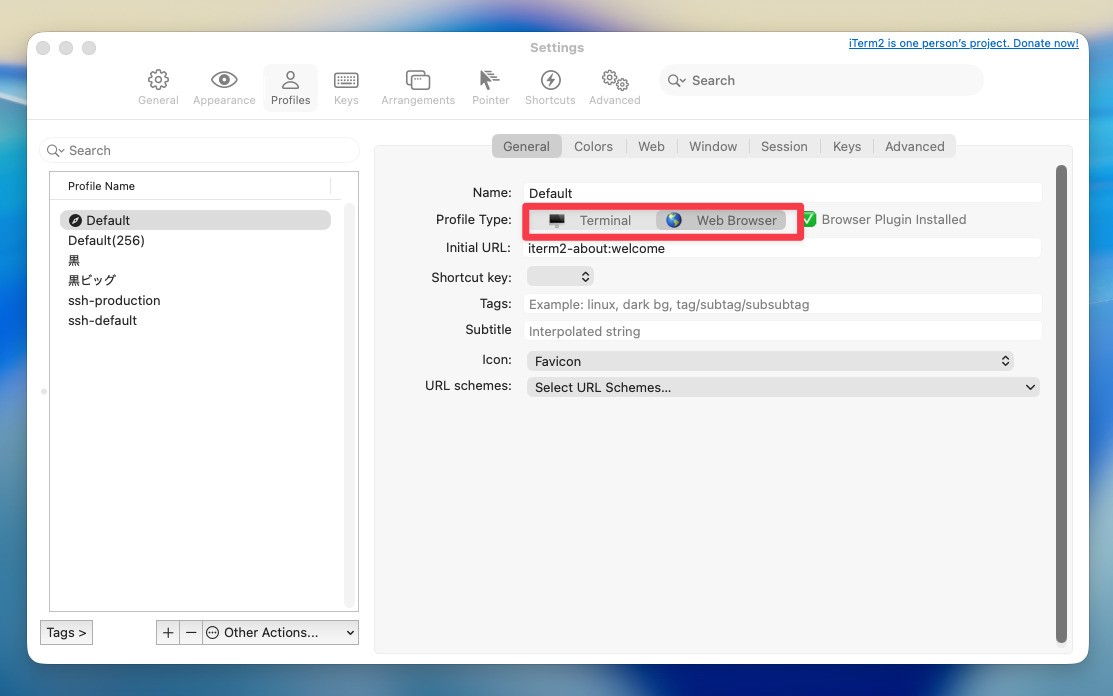Select the ssh-production profile
The width and height of the screenshot is (1113, 696).
195,300
